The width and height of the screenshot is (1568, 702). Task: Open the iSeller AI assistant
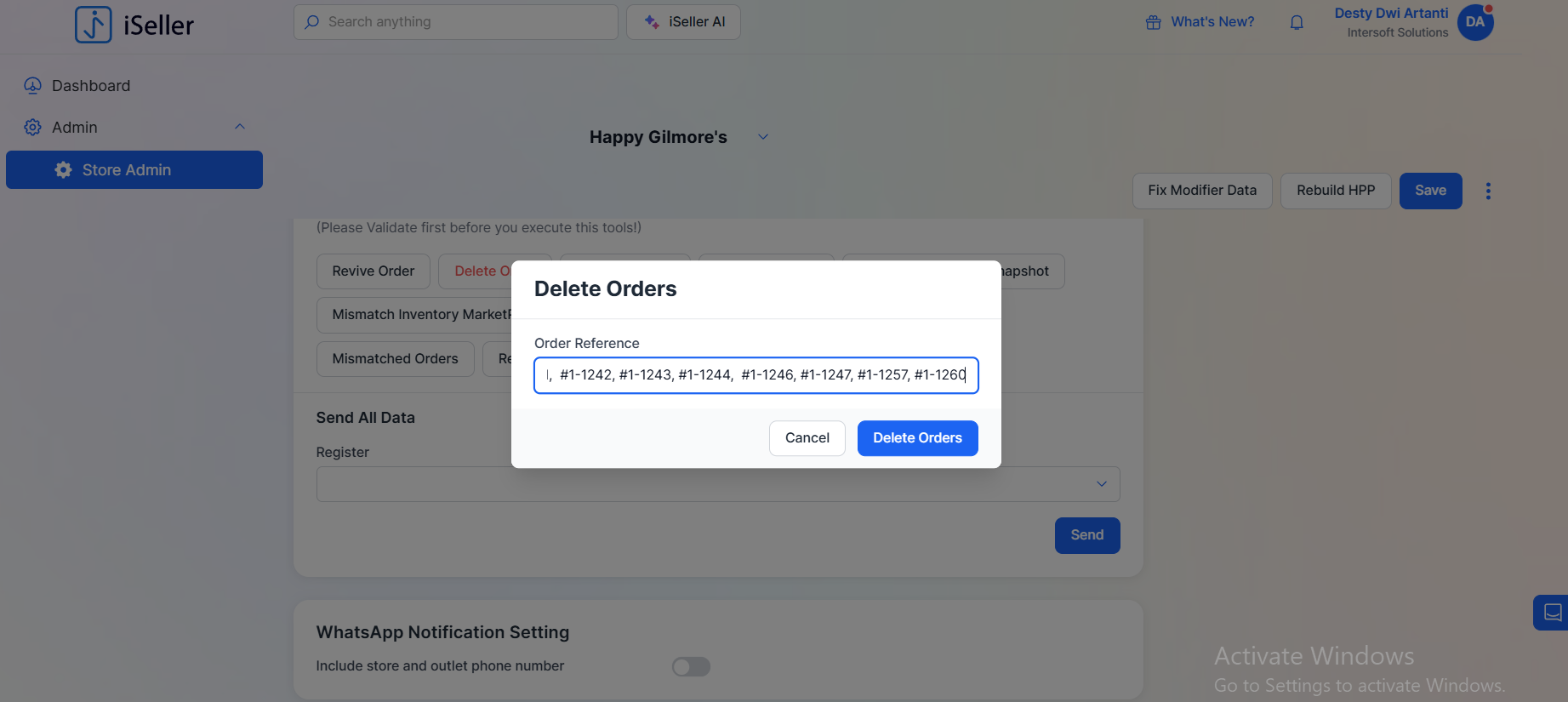tap(683, 22)
